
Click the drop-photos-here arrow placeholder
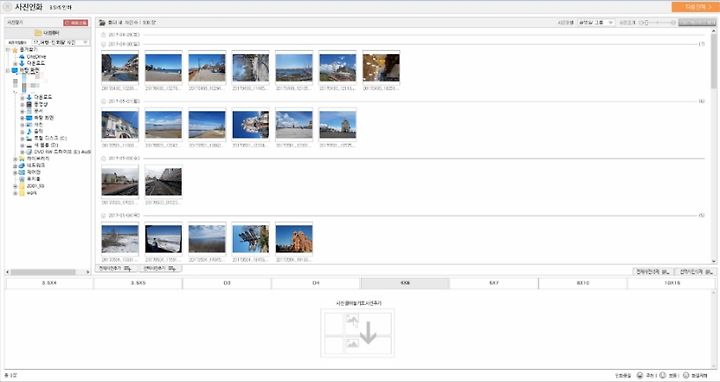point(358,333)
